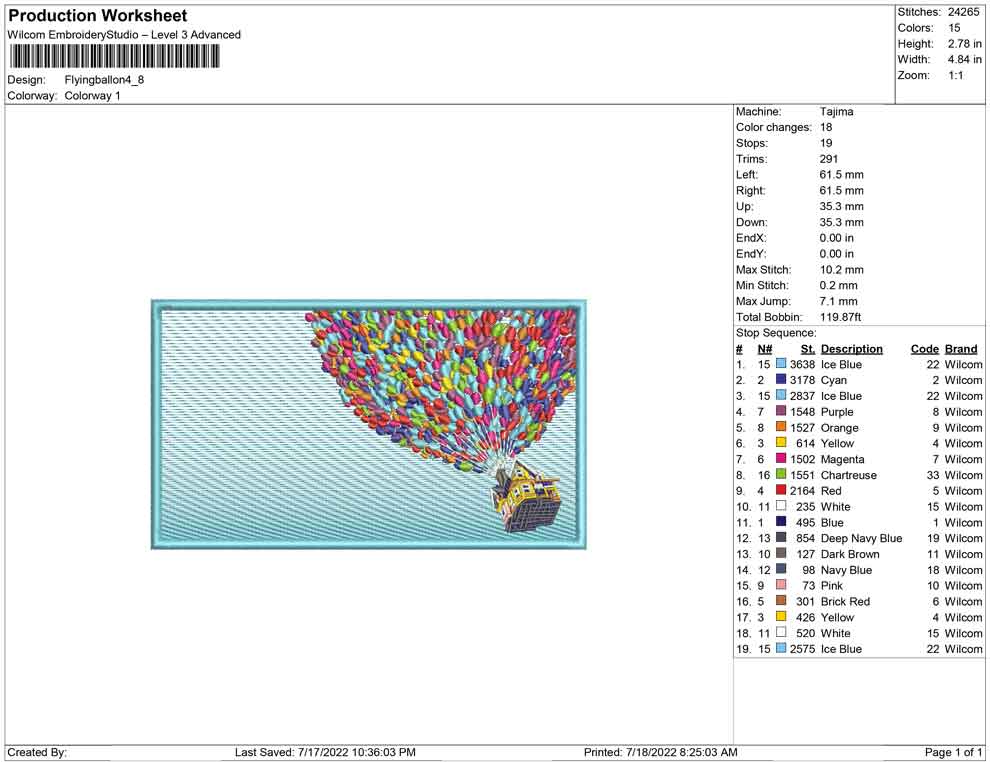
Task: Click the St. column header
Action: pyautogui.click(x=808, y=349)
